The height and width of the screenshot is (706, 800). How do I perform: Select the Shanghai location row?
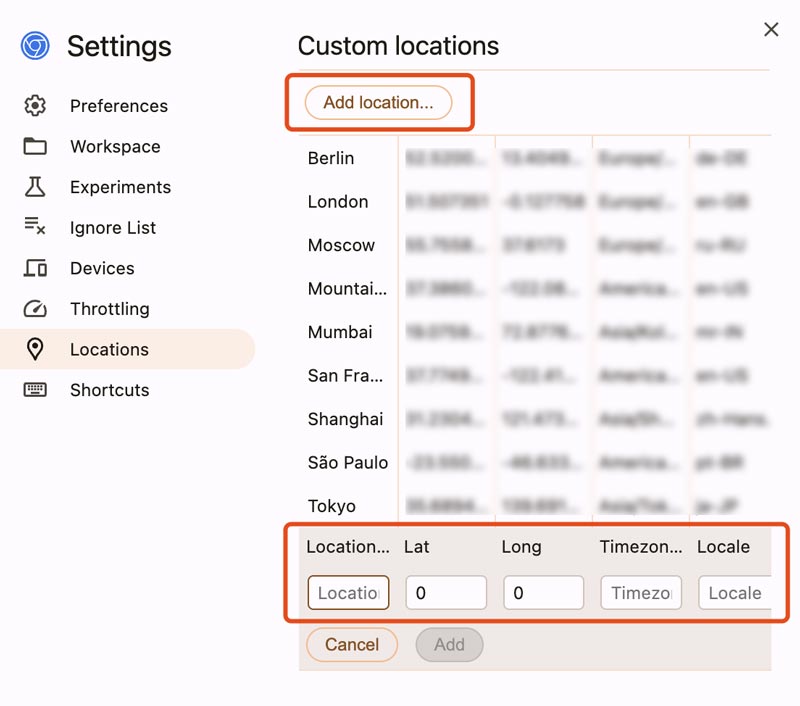pyautogui.click(x=535, y=419)
